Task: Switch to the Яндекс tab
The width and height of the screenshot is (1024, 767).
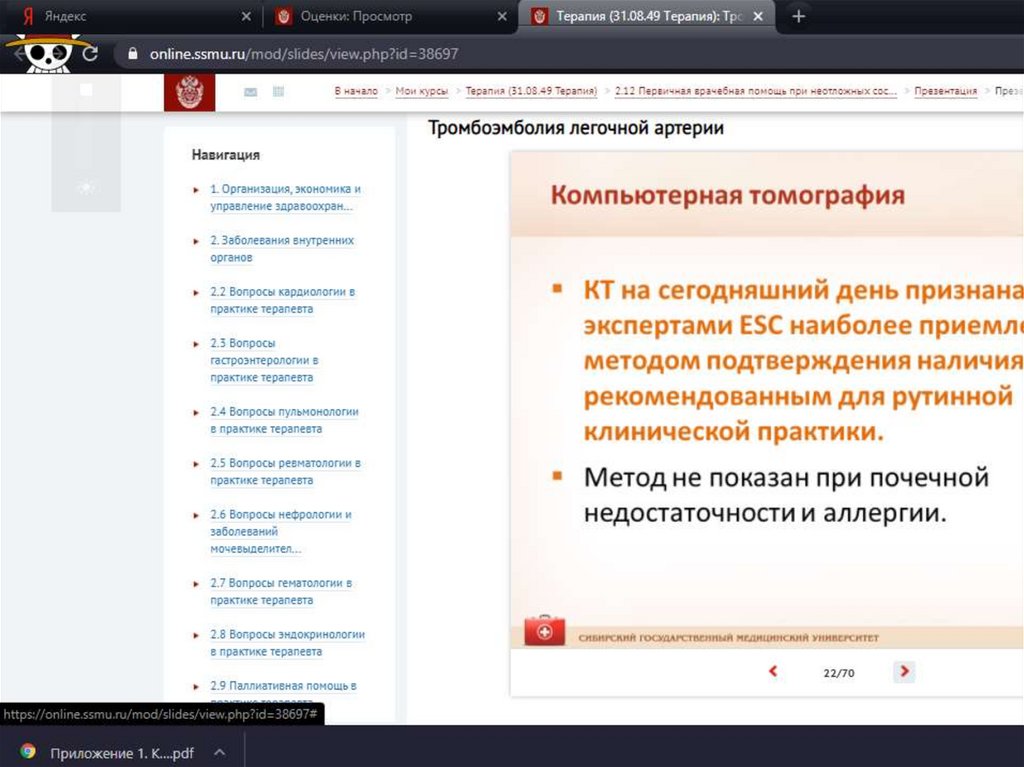Action: tap(130, 17)
